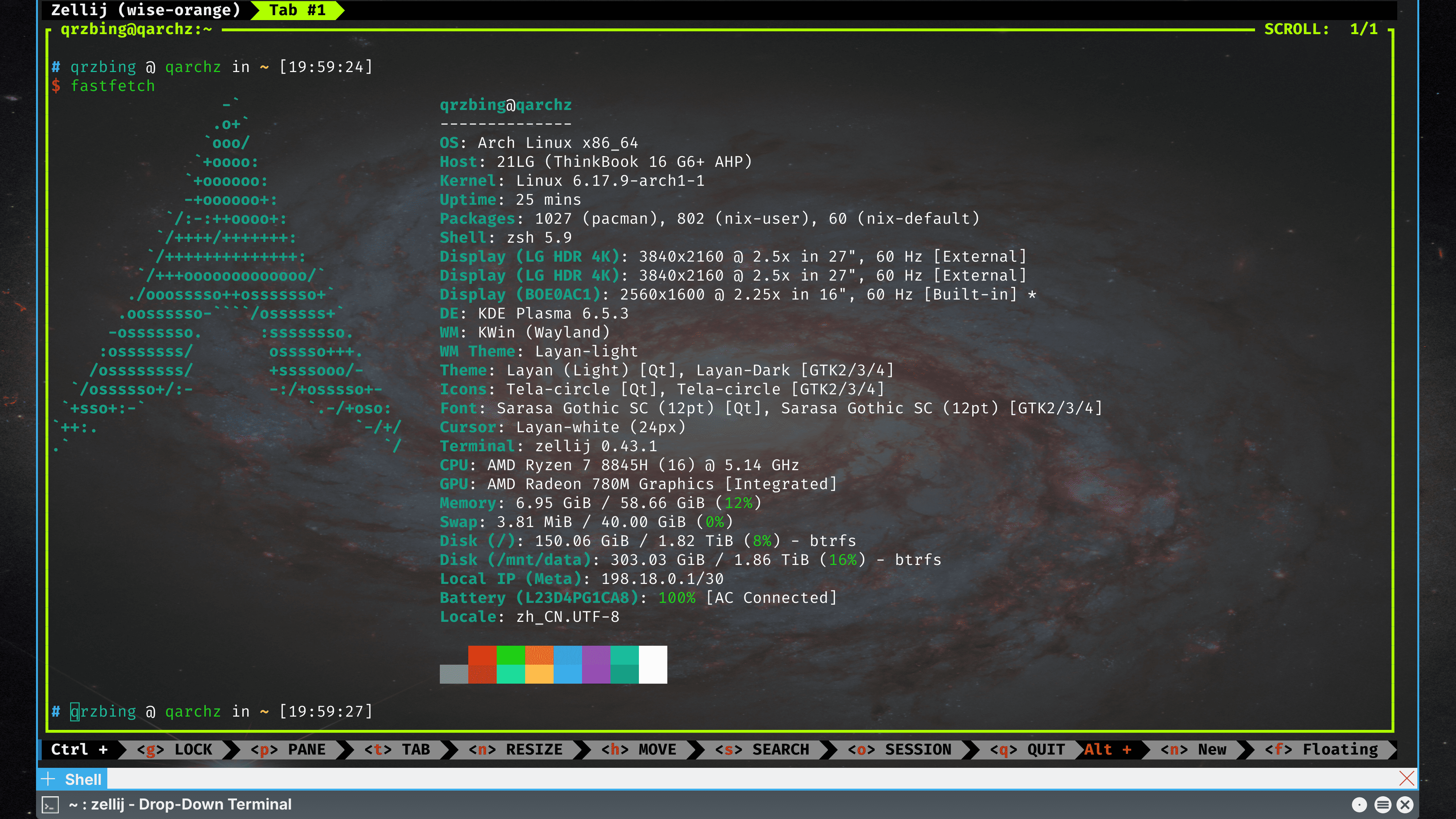Click the MOVE mode segment

pyautogui.click(x=638, y=750)
